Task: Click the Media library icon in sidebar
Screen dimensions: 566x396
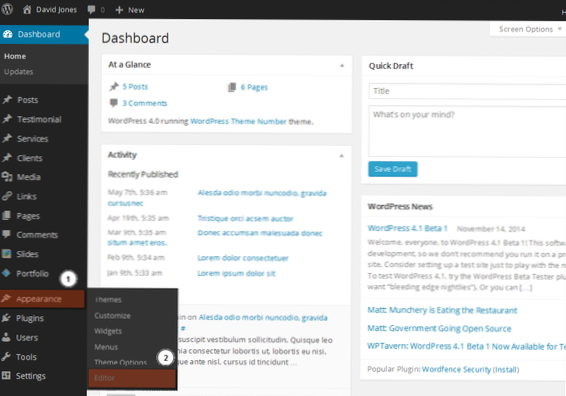Action: tap(7, 177)
